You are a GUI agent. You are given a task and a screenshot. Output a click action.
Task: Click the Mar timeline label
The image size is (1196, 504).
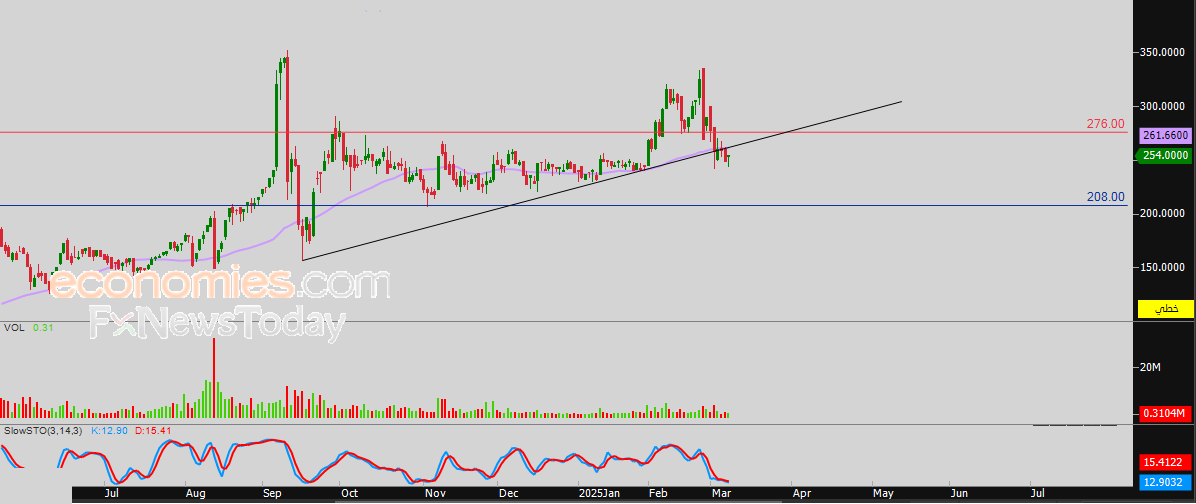(x=721, y=495)
